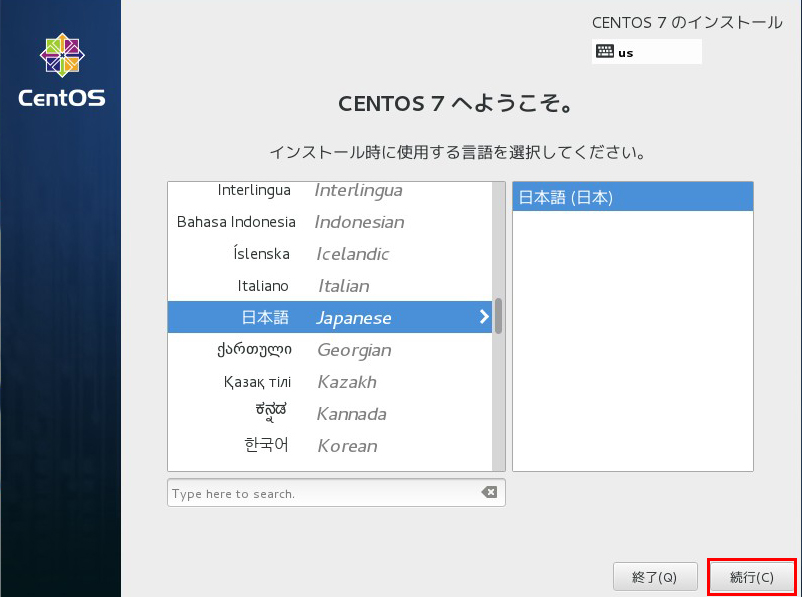Click the language list scrollbar handle
Screen dimensions: 802x597
pos(498,316)
